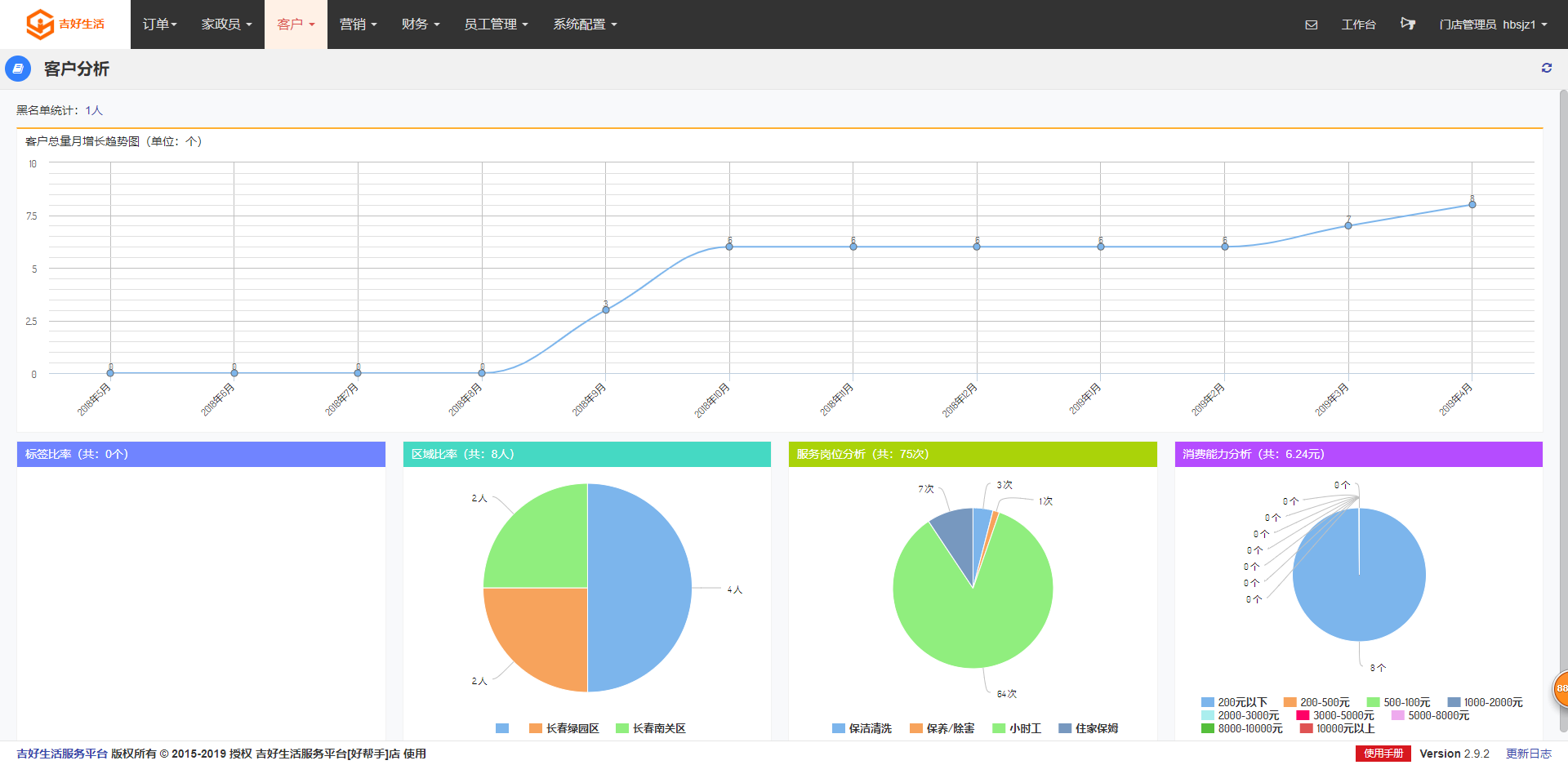
Task: Click the 2019年4月 data point on trend chart
Action: (x=1472, y=204)
